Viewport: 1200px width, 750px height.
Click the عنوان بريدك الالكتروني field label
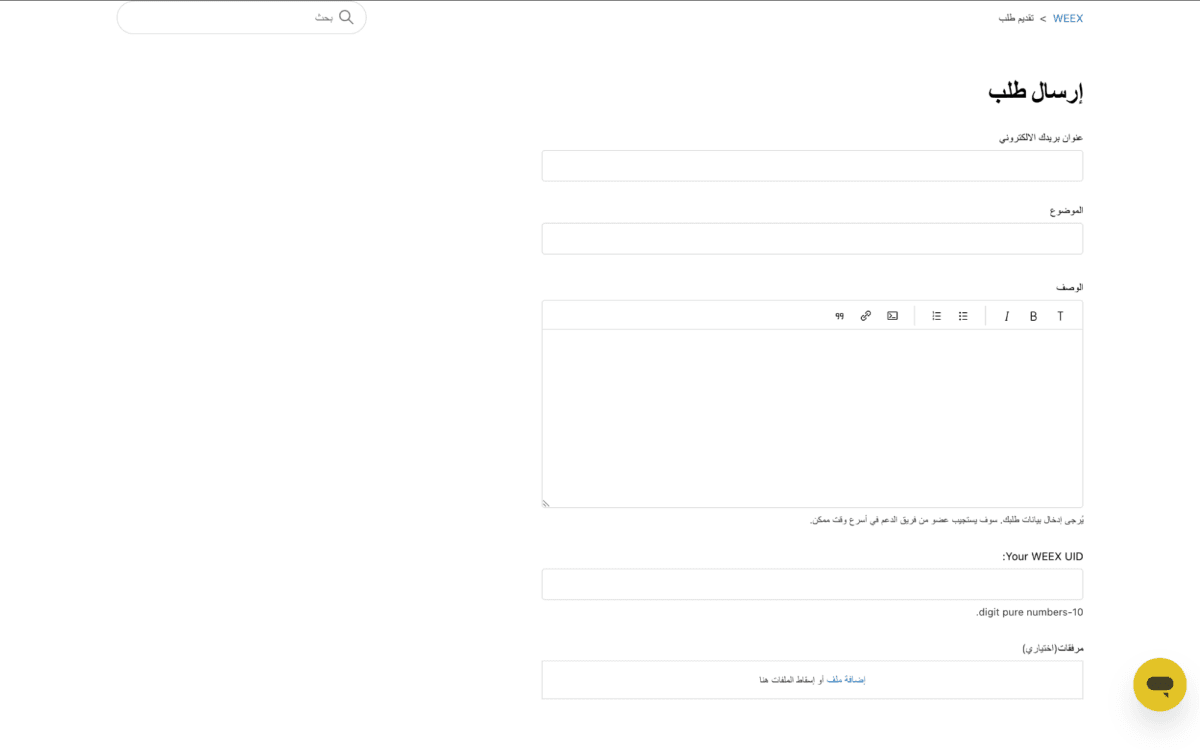[x=1041, y=137]
